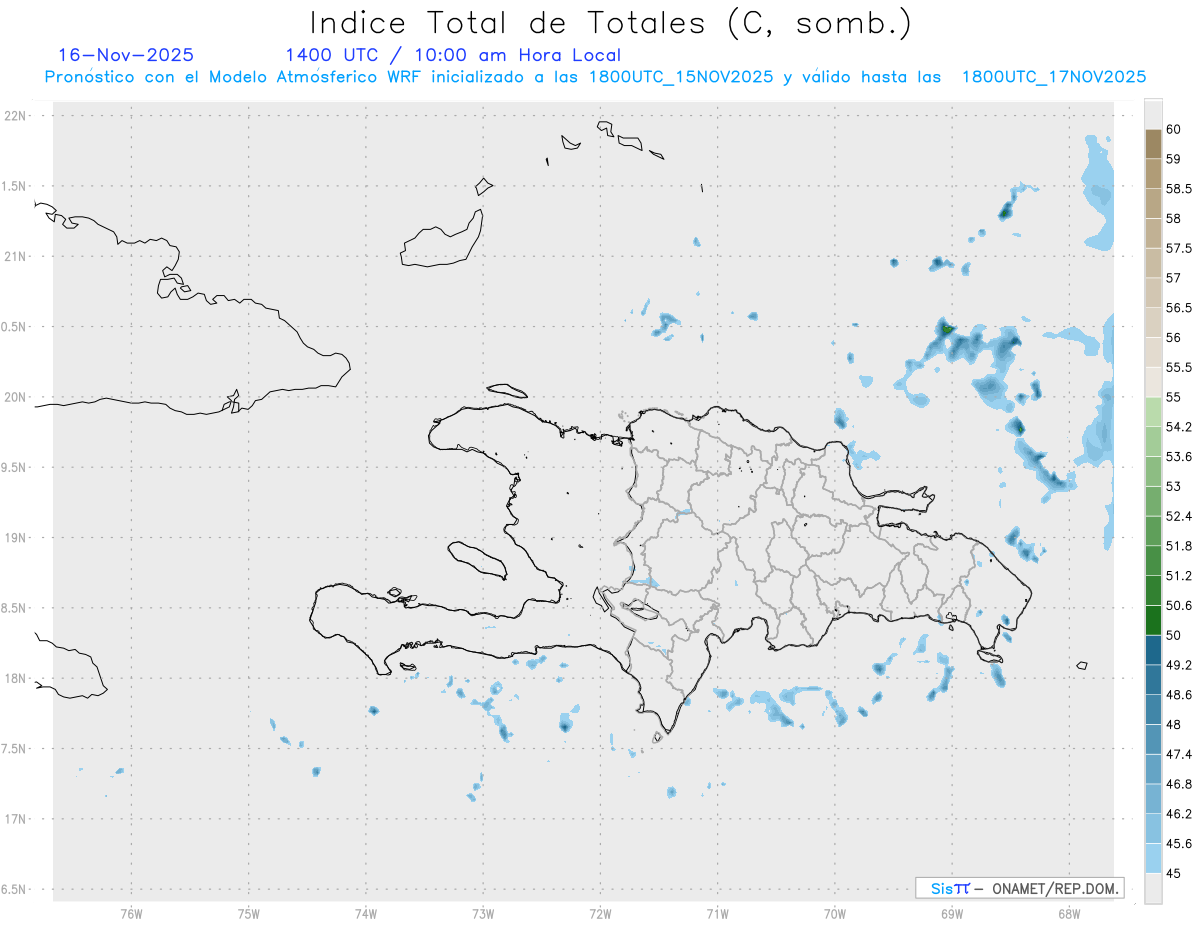Click the latitude label '20N'
1200x927 pixels.
point(14,397)
